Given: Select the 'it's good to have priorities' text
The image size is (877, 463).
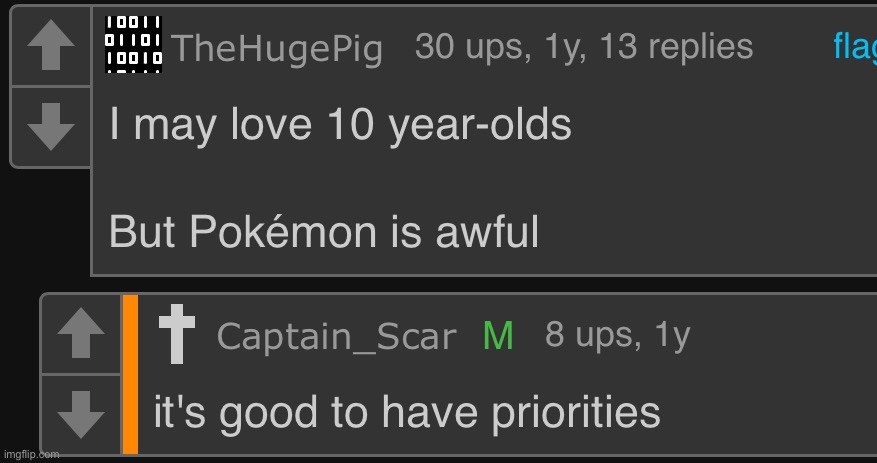Looking at the screenshot, I should (x=407, y=414).
